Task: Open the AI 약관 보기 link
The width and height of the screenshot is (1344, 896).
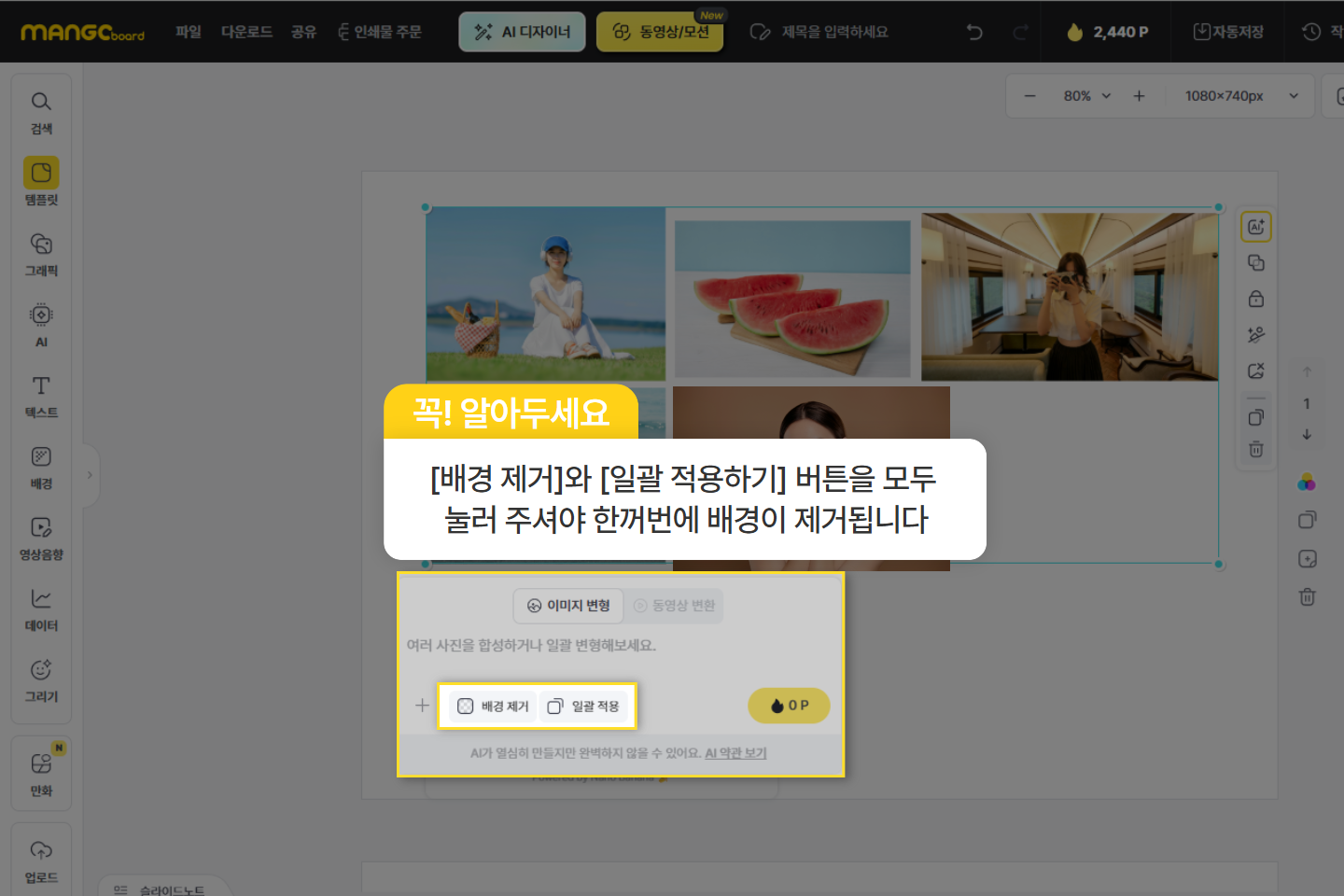Action: click(x=735, y=753)
